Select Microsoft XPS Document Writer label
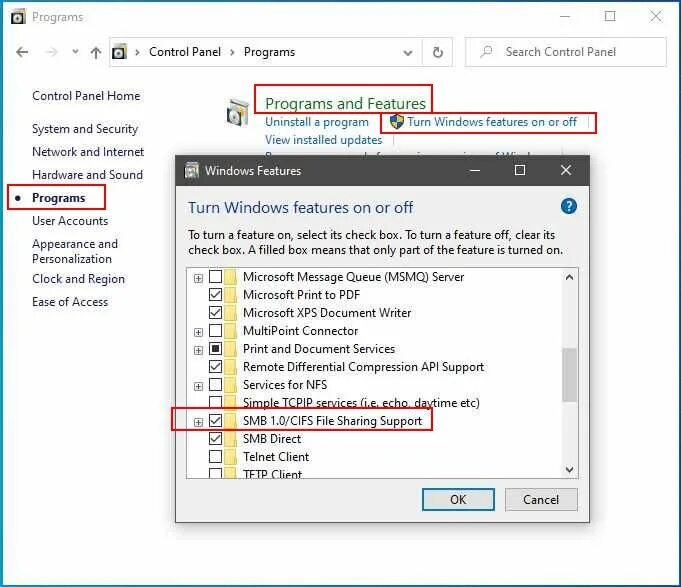The width and height of the screenshot is (681, 587). click(327, 313)
